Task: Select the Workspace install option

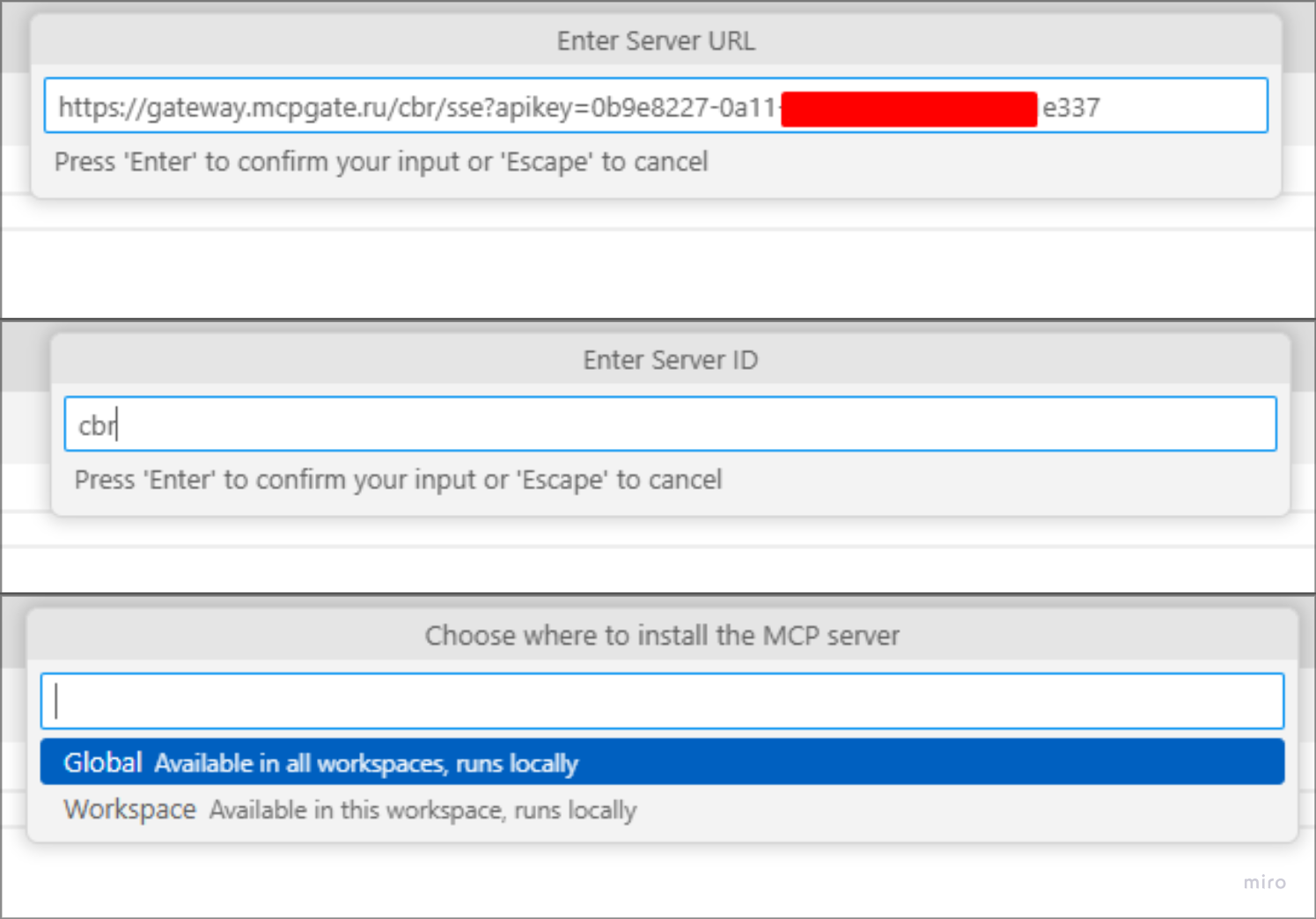Action: click(x=662, y=809)
